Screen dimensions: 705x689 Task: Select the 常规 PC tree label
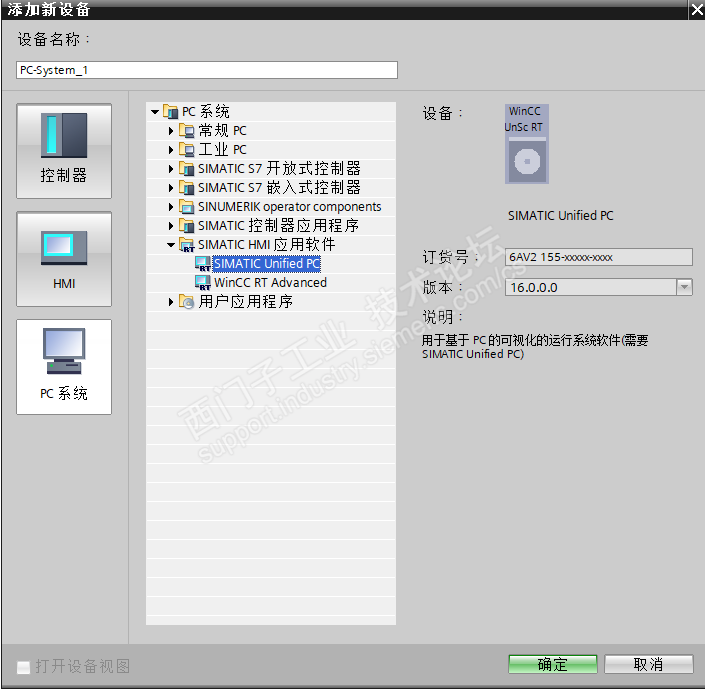point(223,130)
